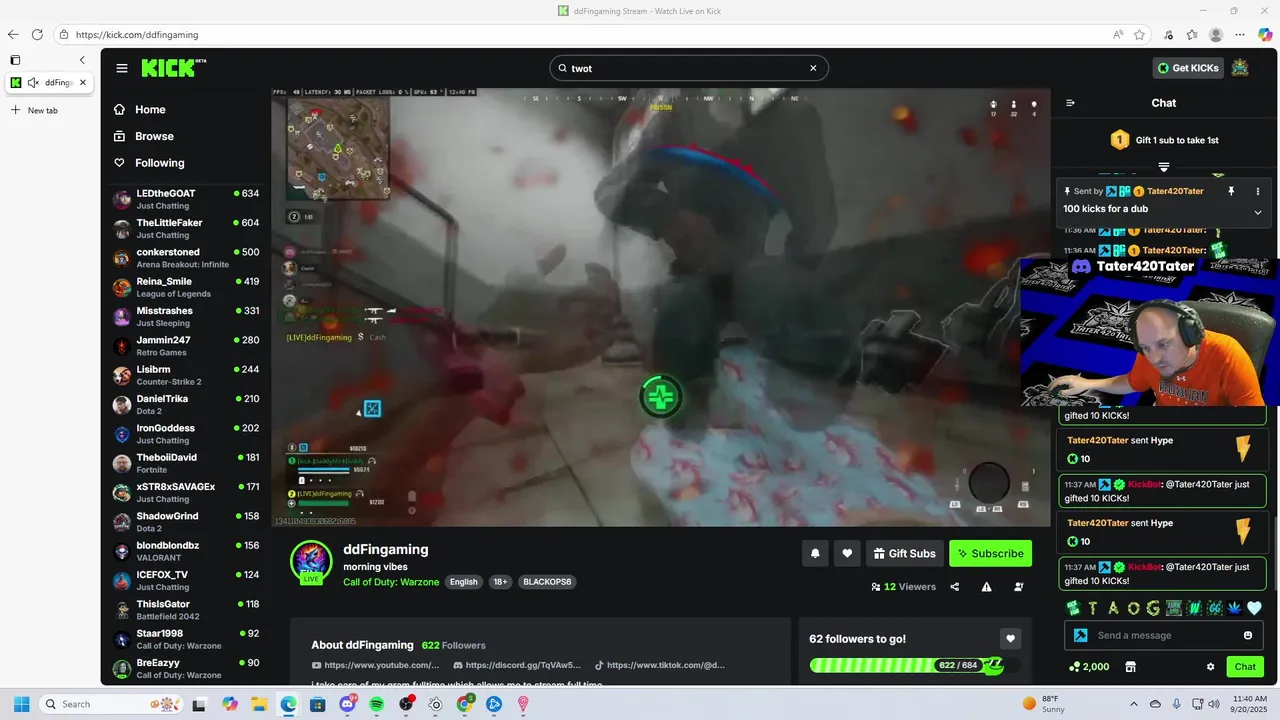Select ShadowGrind in the following list

coord(186,521)
